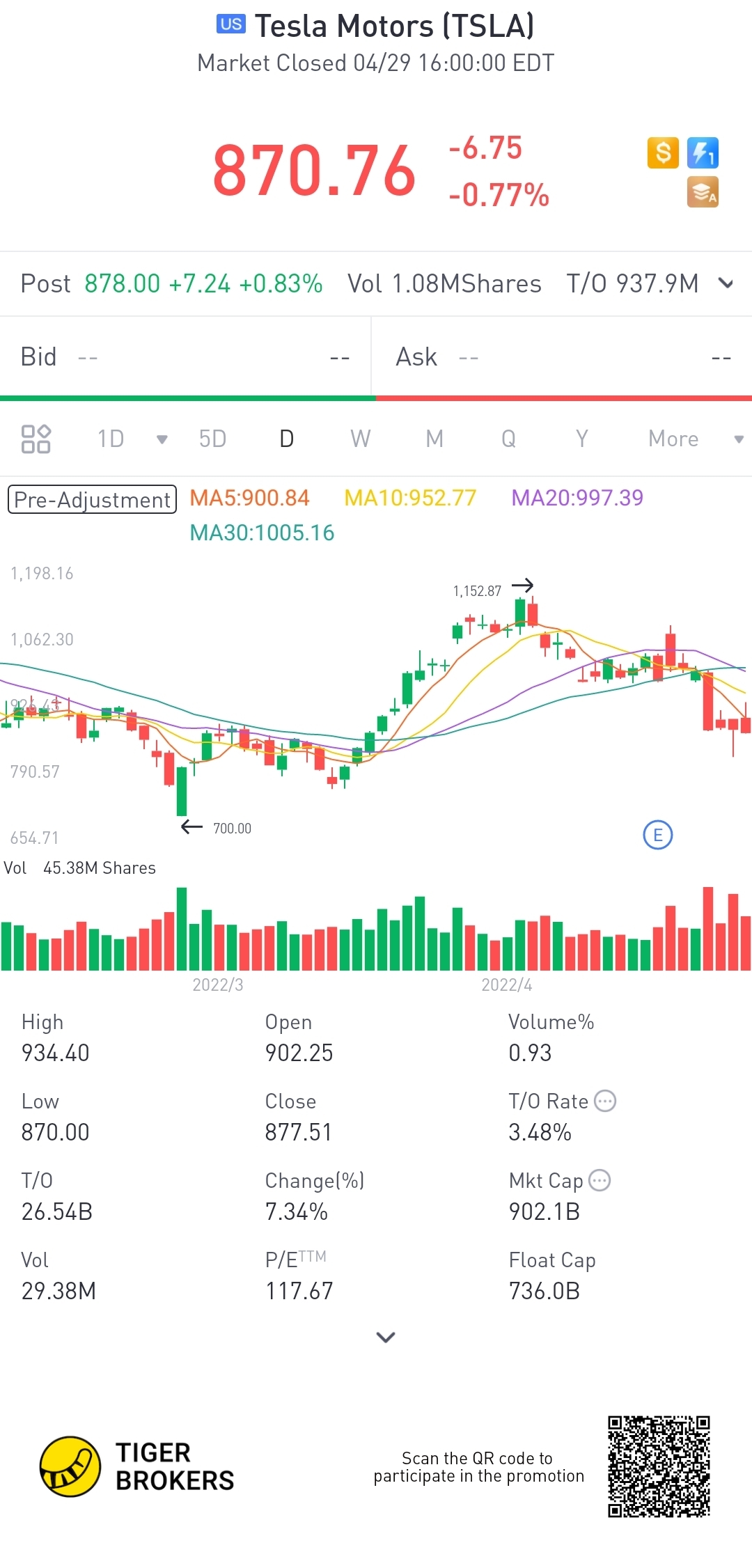The height and width of the screenshot is (1568, 752).
Task: Tap the 2022/3 date axis label
Action: (218, 985)
